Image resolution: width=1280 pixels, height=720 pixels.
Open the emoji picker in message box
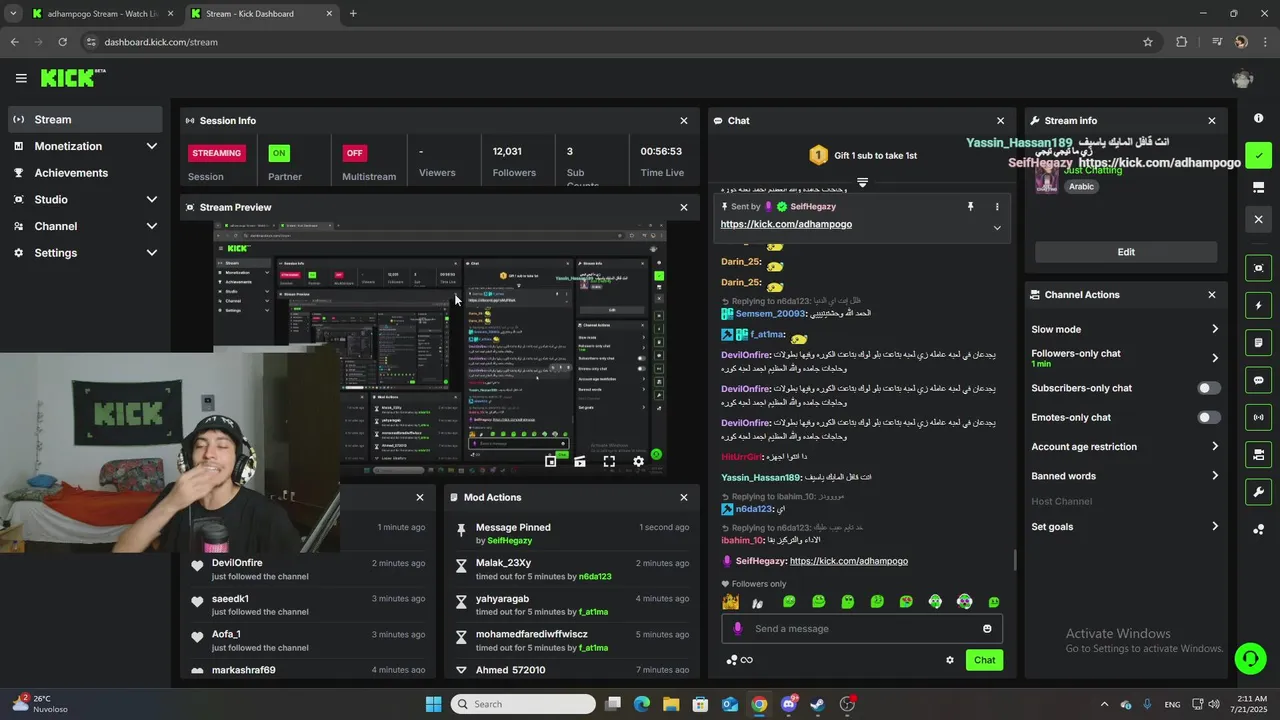click(x=987, y=629)
